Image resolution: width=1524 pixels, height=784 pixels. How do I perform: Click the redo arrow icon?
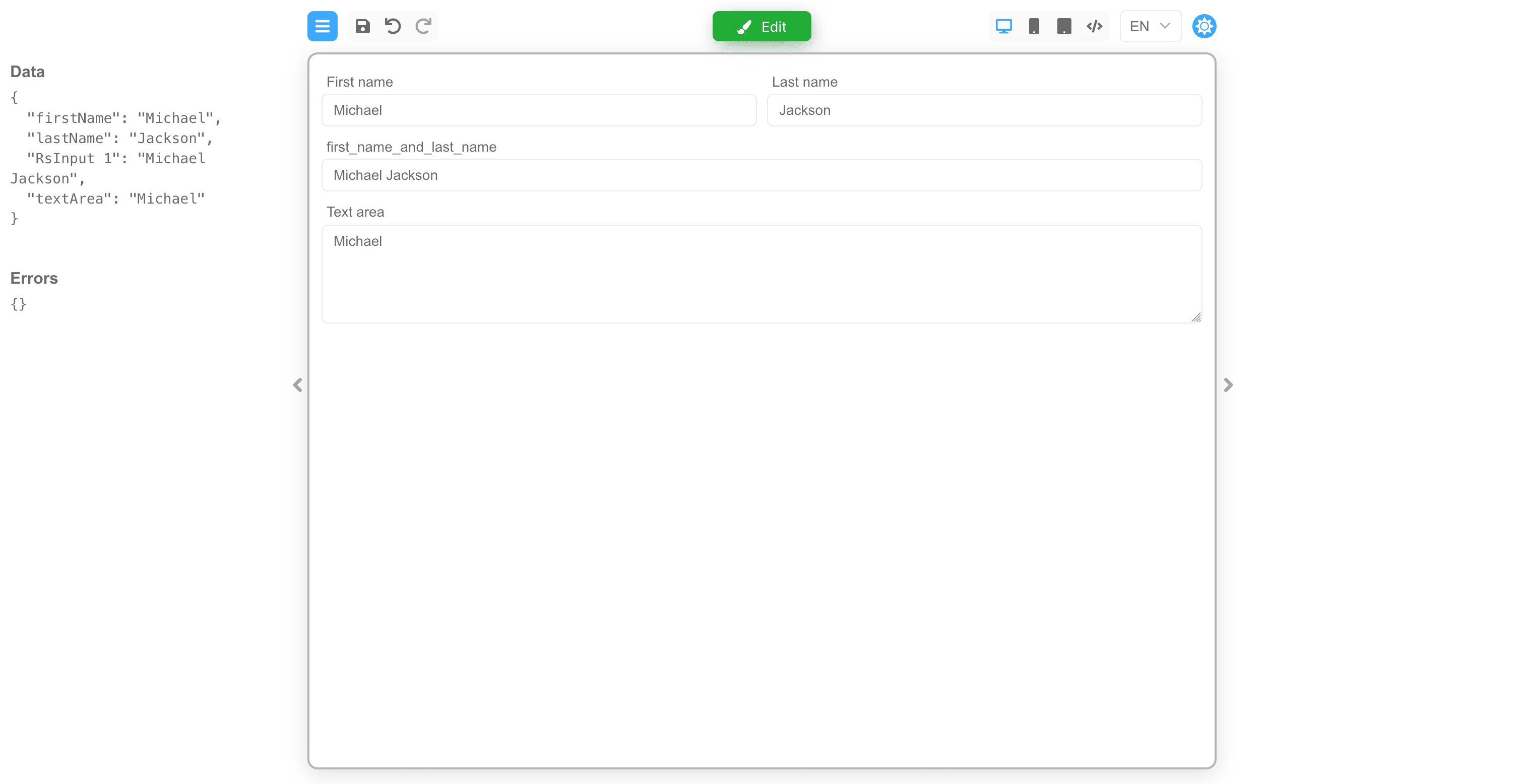[x=423, y=26]
